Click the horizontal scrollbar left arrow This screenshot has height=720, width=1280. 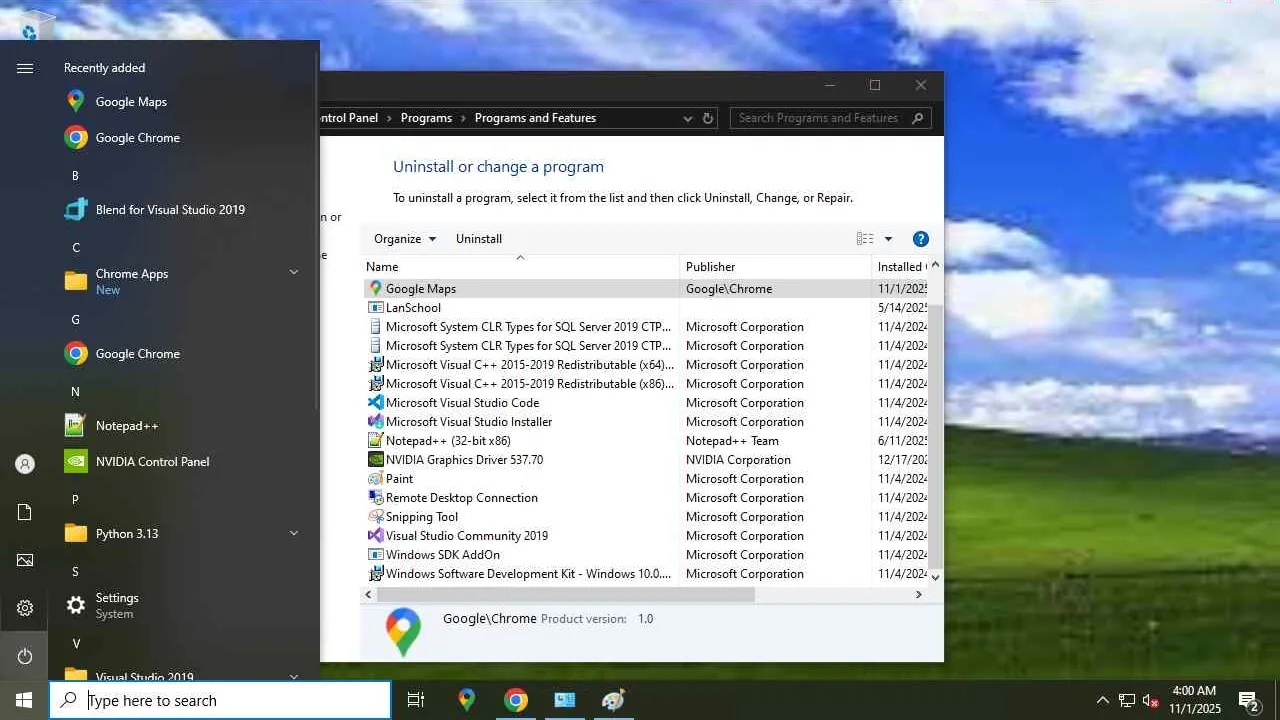[369, 594]
